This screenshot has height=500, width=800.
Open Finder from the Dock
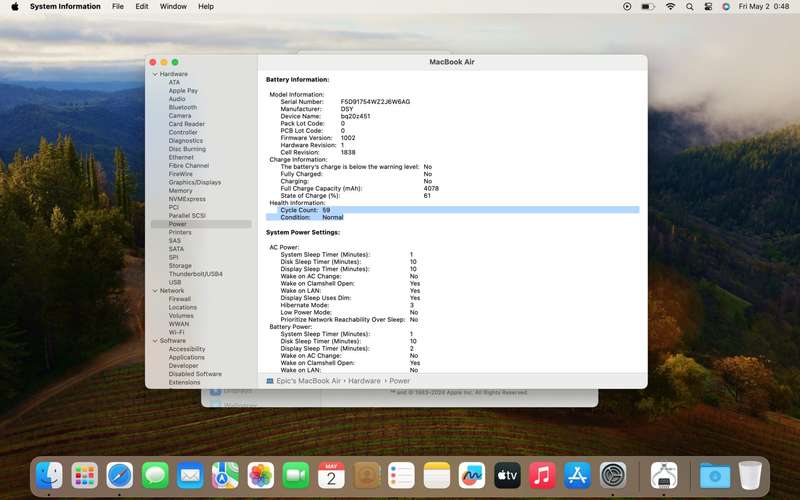point(49,476)
